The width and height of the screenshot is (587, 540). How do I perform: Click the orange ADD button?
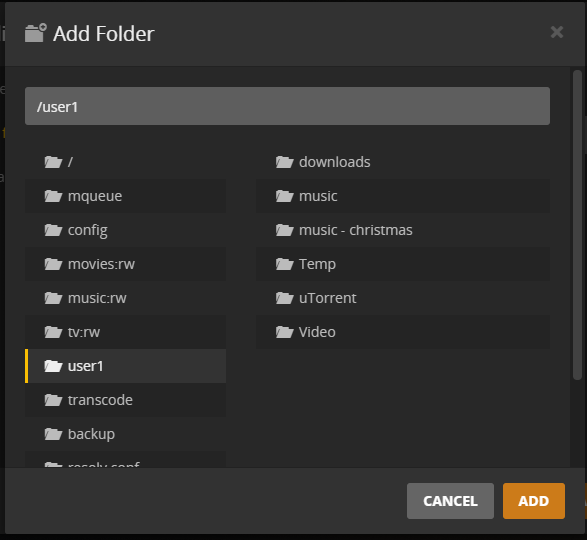[x=533, y=501]
